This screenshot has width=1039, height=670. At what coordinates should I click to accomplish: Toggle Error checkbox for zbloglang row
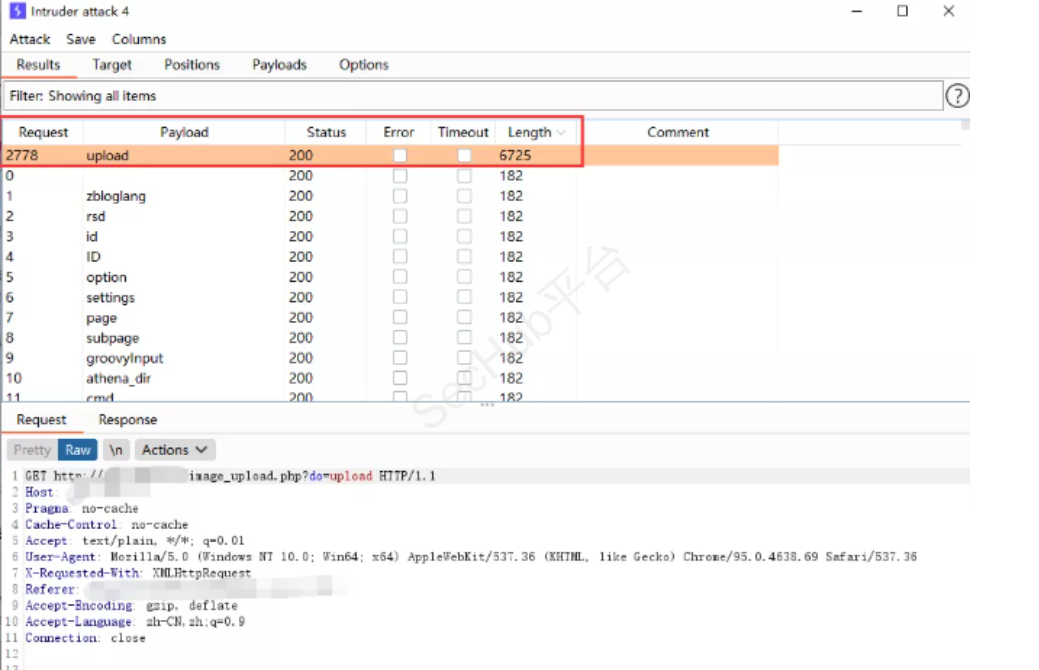click(400, 196)
